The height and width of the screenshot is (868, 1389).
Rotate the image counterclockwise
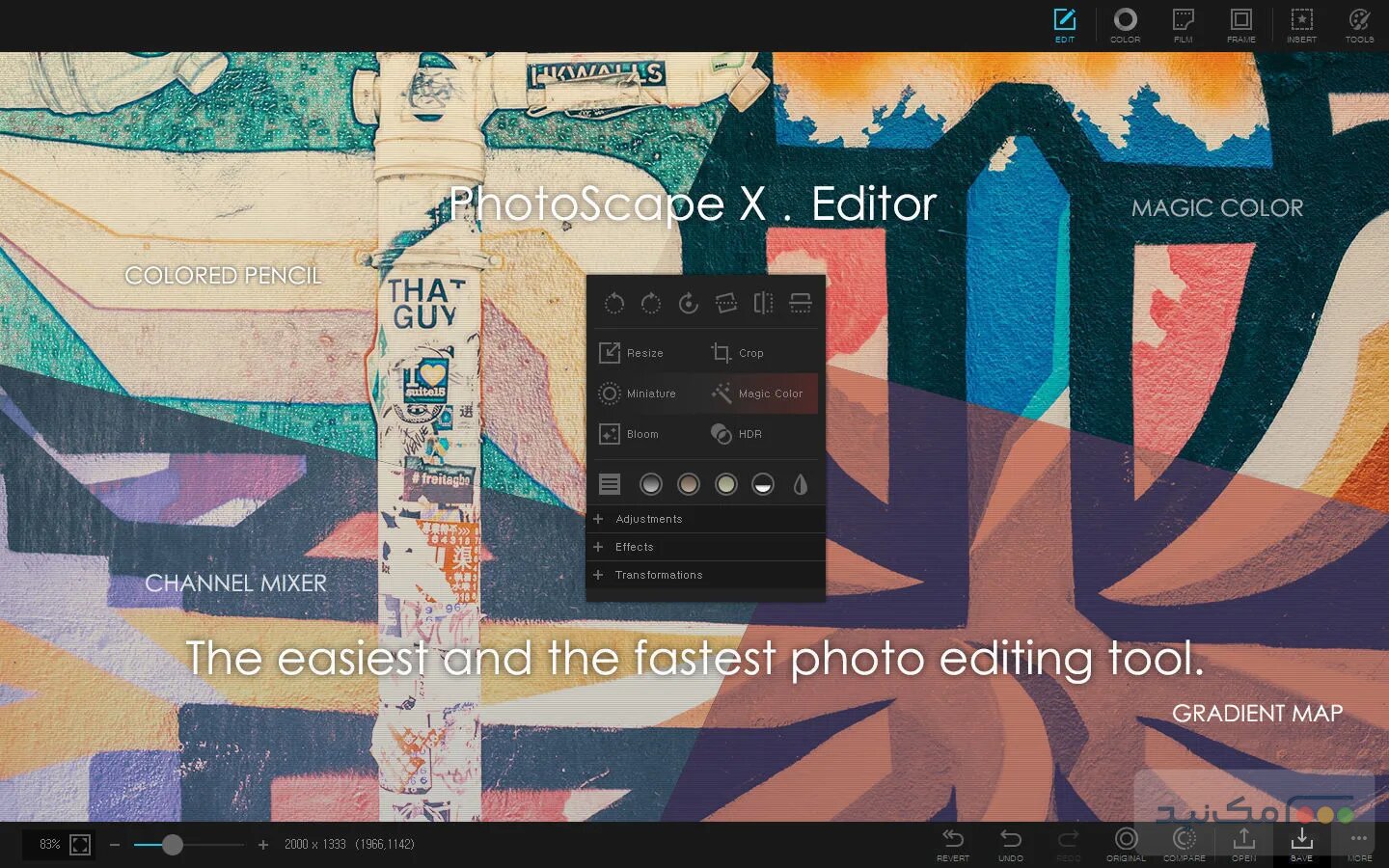point(614,303)
